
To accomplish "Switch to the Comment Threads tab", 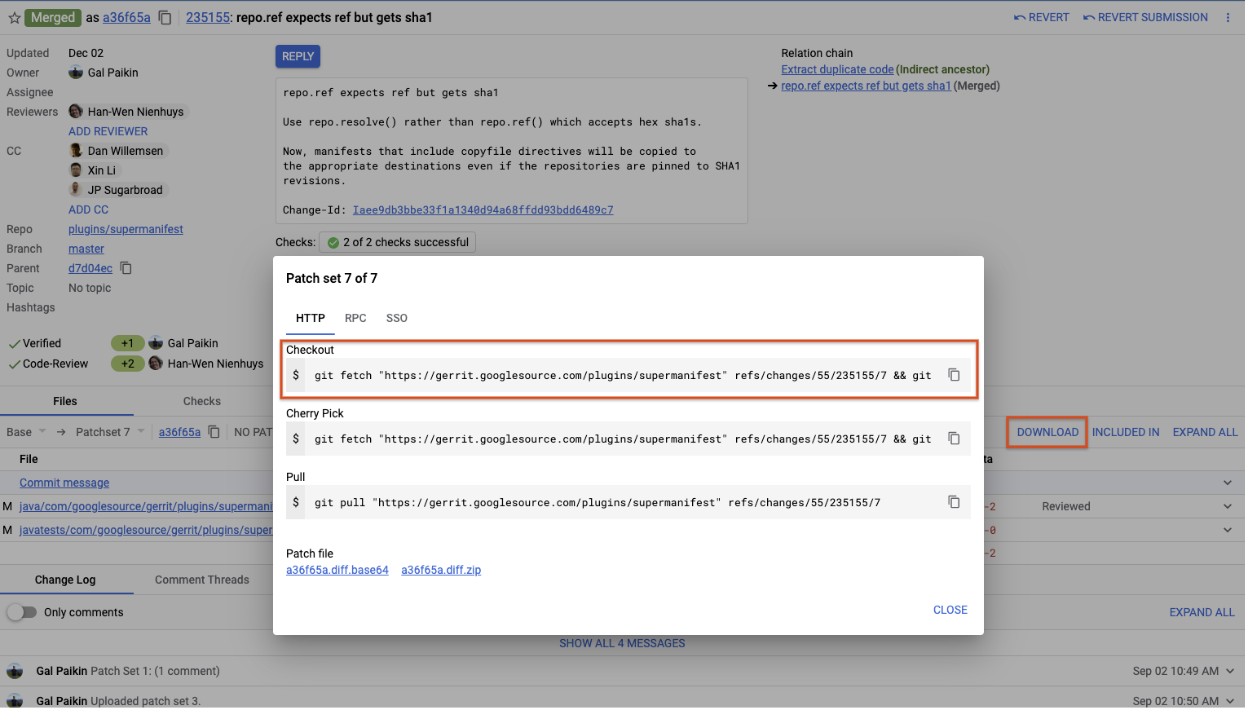I will [201, 579].
